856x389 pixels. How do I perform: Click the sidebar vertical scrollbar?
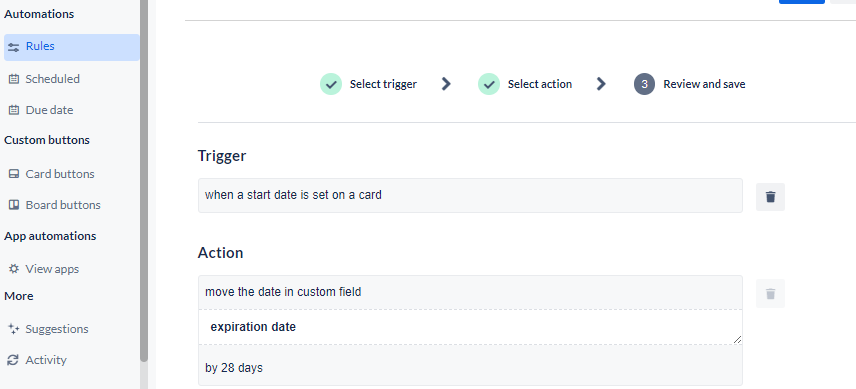(x=144, y=180)
